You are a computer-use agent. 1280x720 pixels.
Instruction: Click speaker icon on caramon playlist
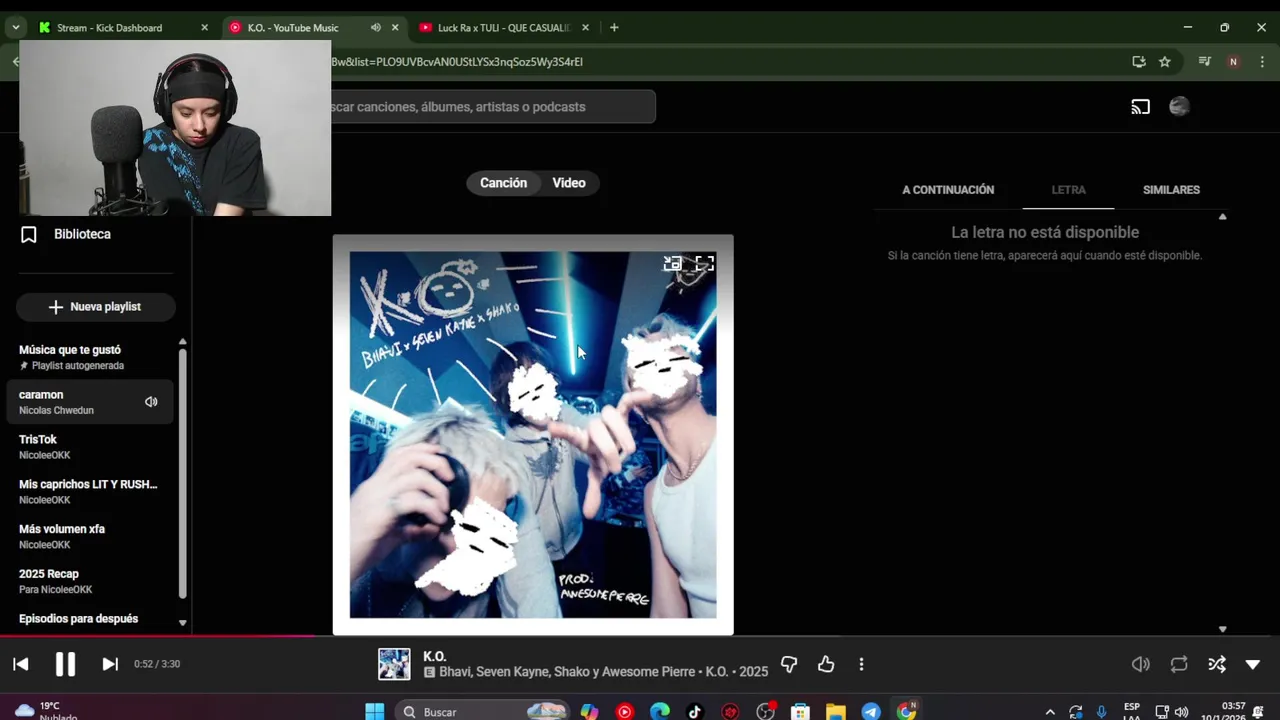coord(151,402)
